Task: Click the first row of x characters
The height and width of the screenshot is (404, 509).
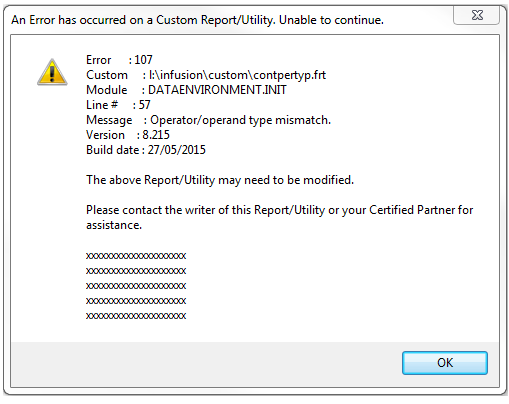Action: pos(136,256)
